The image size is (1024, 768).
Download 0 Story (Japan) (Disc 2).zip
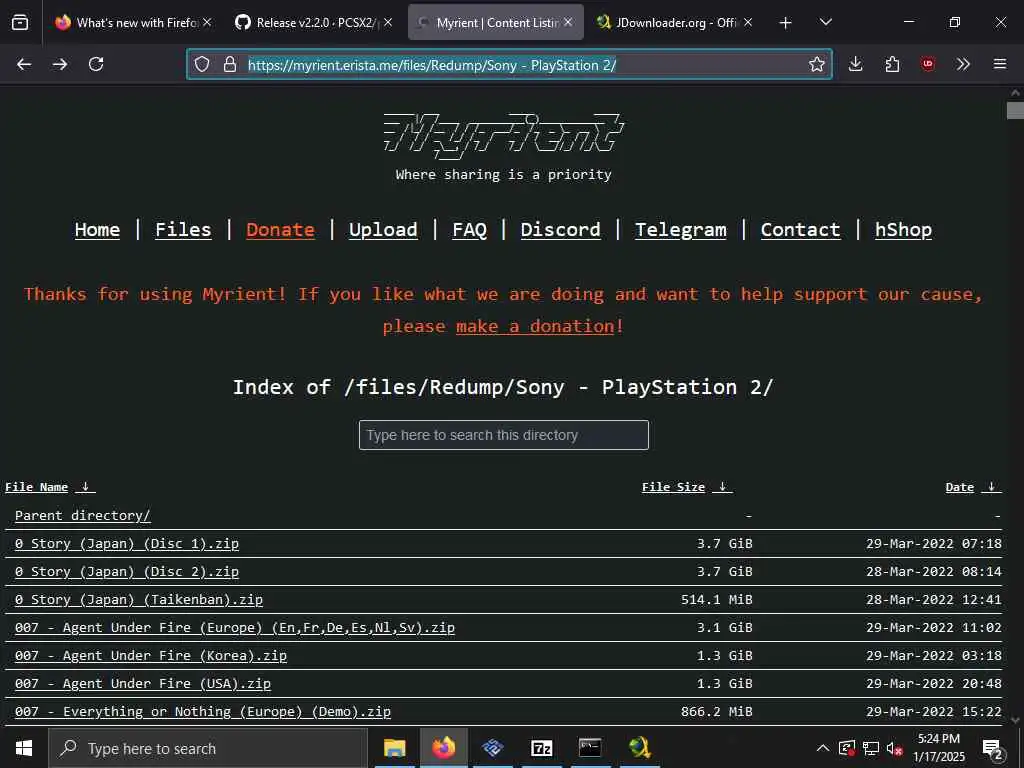(x=127, y=571)
